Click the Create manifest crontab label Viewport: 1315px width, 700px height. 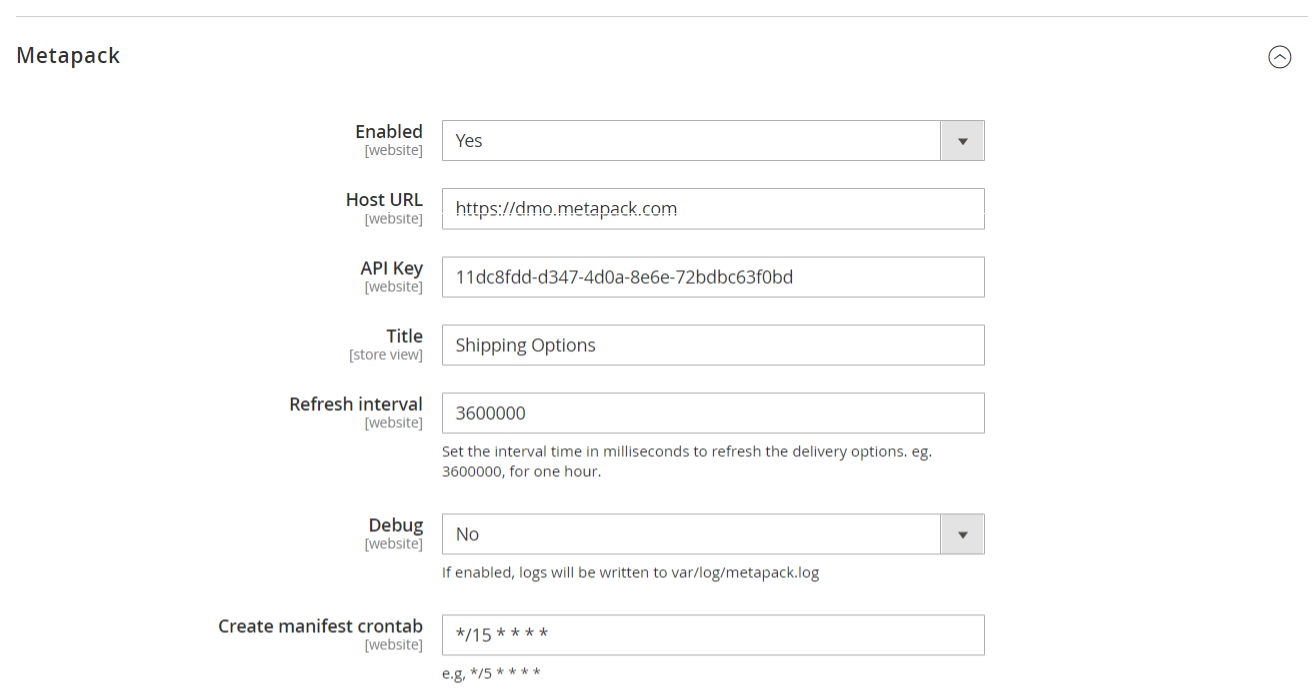pyautogui.click(x=320, y=626)
